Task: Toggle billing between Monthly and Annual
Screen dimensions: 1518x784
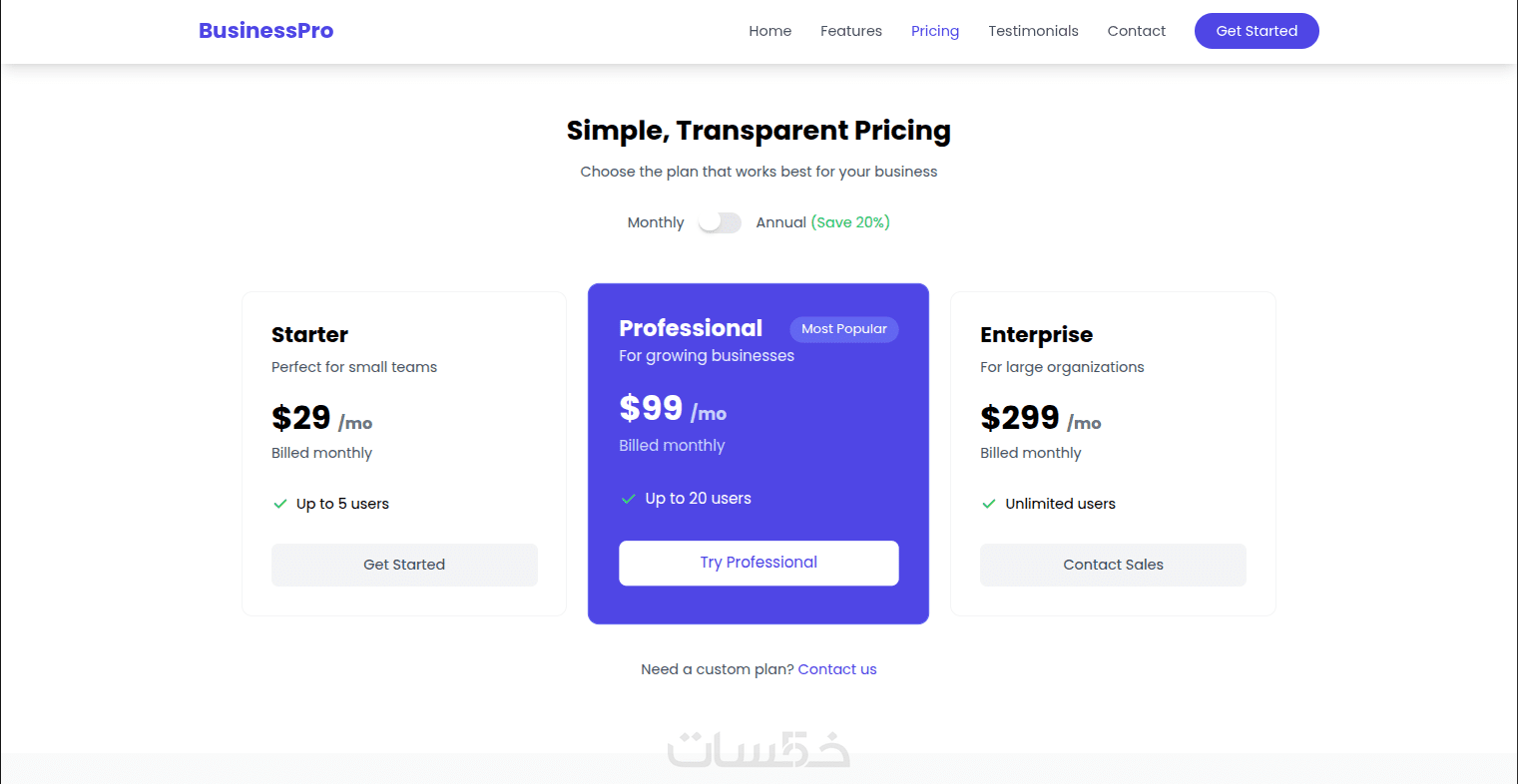Action: 720,222
